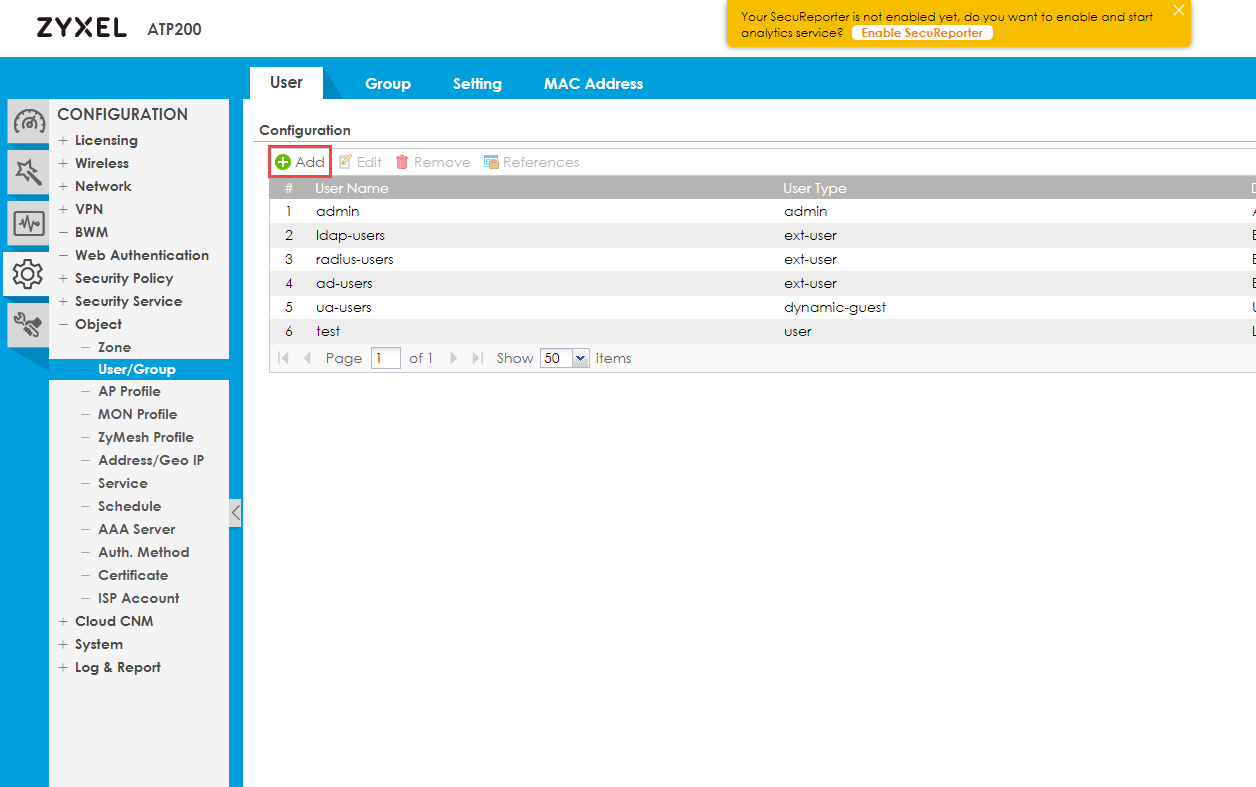Select the Configuration gear icon
Image resolution: width=1256 pixels, height=787 pixels.
point(28,272)
